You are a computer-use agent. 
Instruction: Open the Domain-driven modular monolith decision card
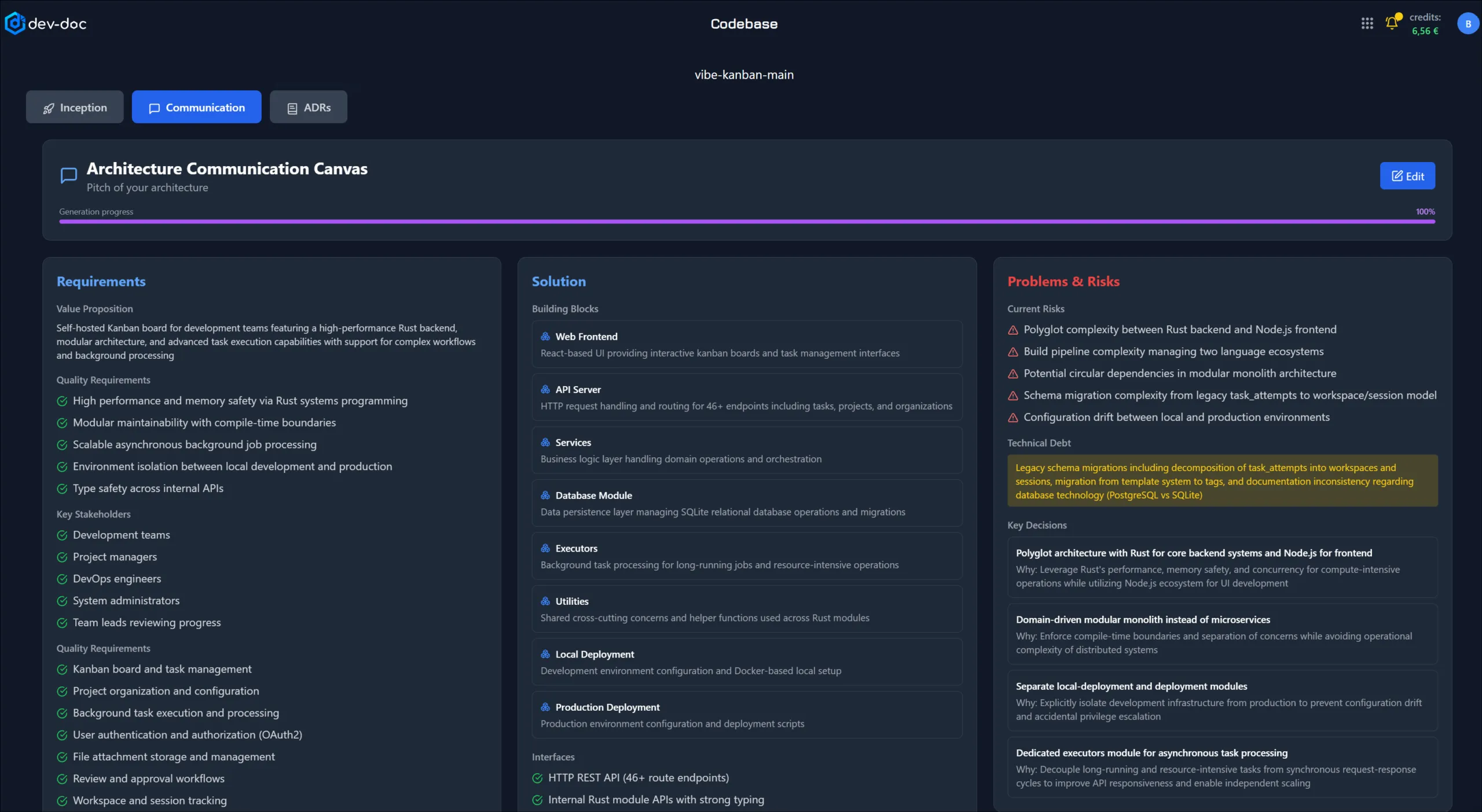tap(1222, 634)
